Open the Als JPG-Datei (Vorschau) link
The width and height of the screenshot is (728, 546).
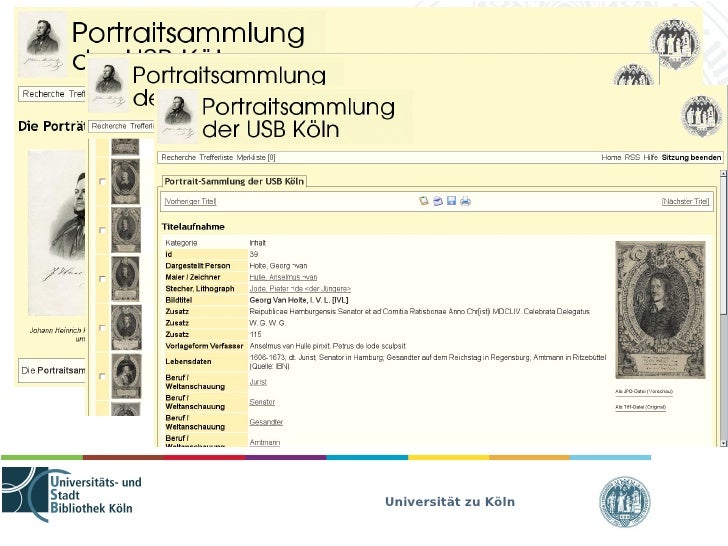click(x=644, y=391)
